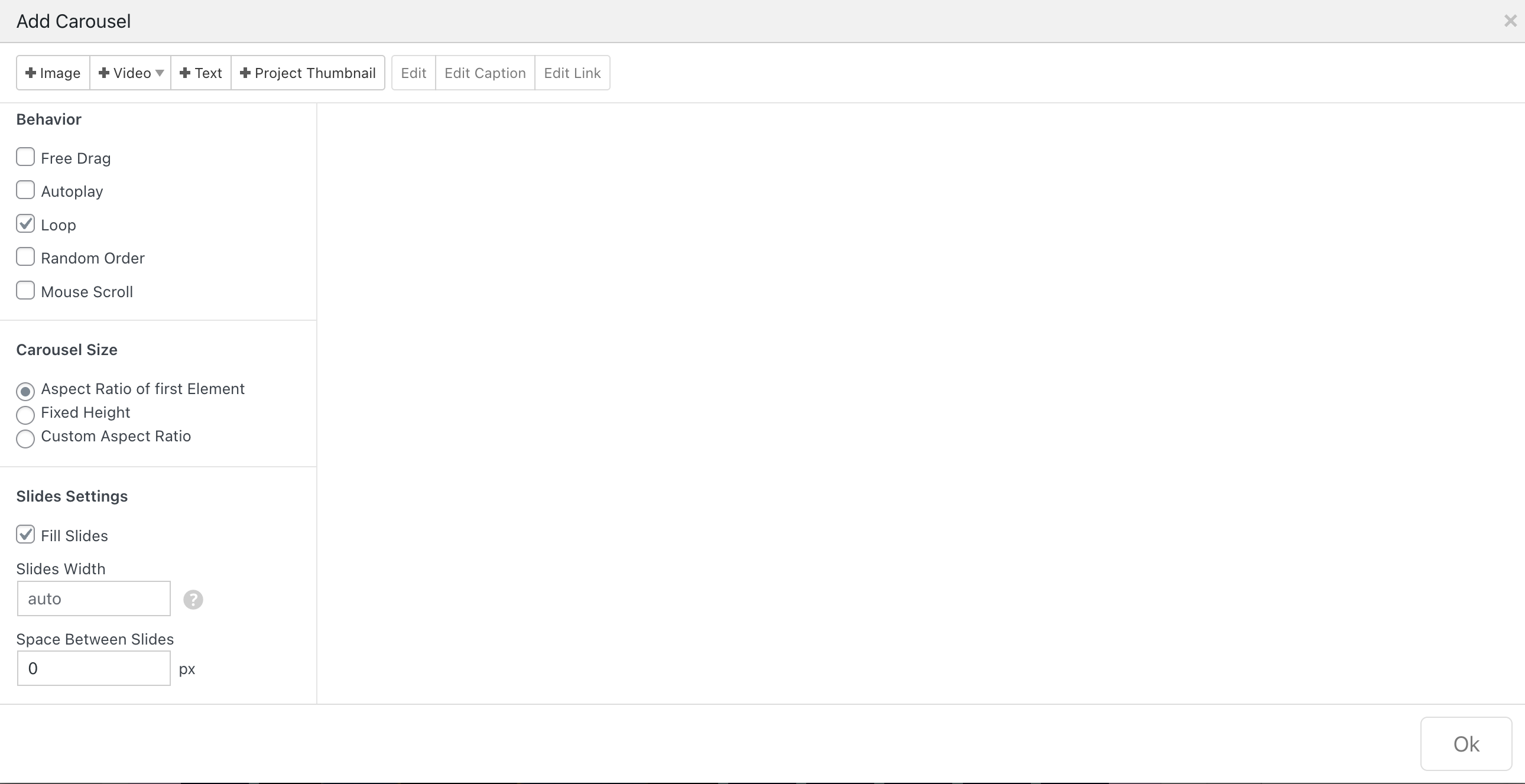Turn on Autoplay

(25, 190)
